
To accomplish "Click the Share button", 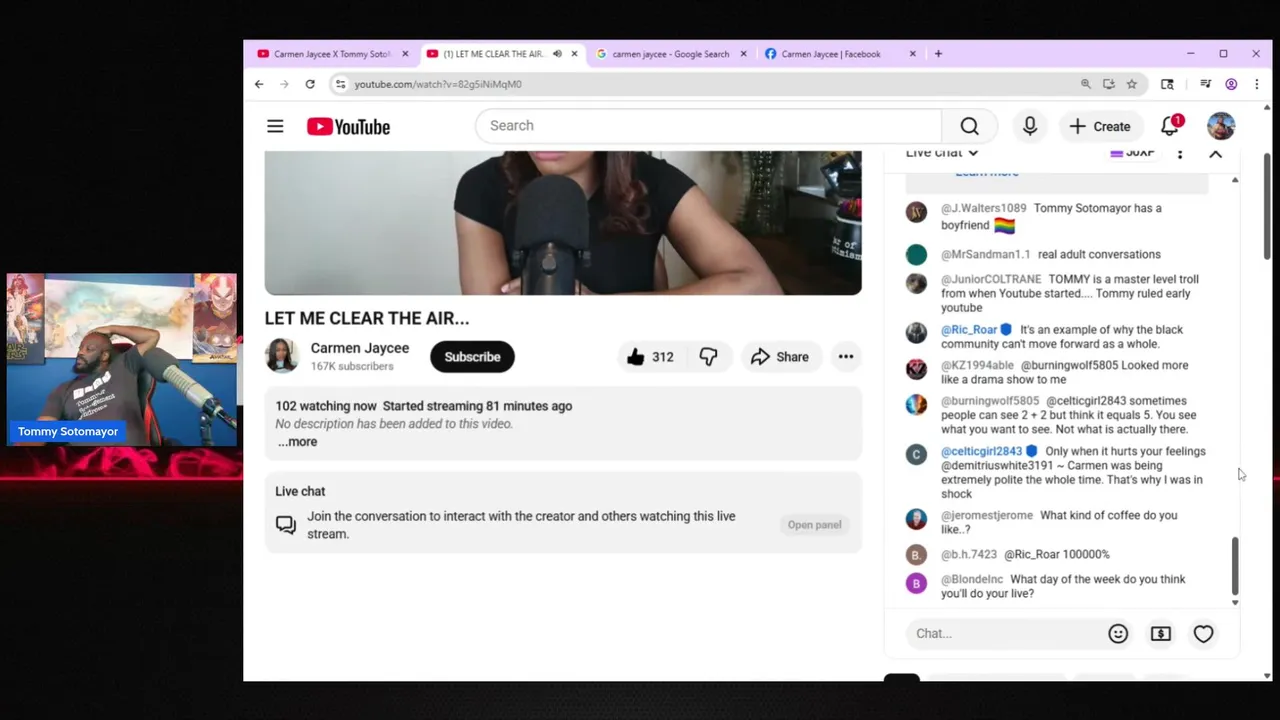I will [779, 357].
